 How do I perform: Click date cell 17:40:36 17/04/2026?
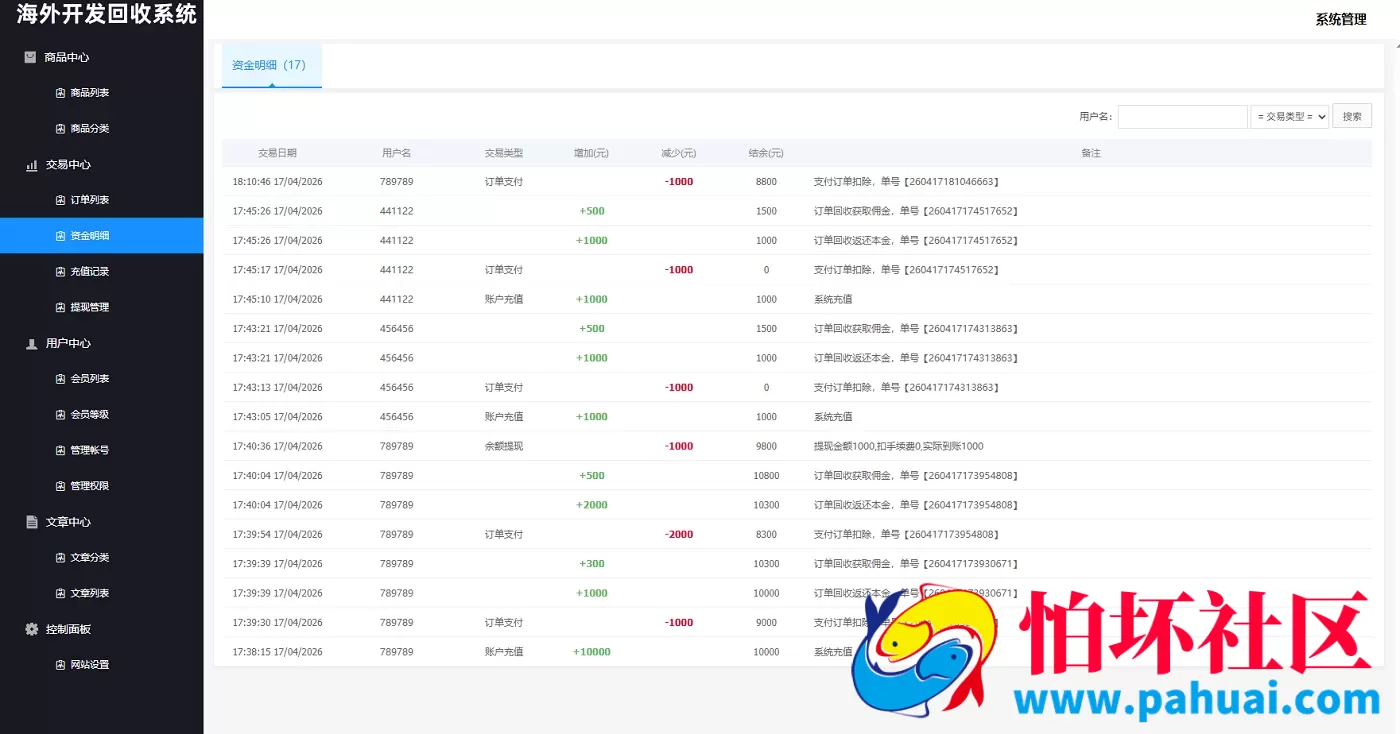click(277, 446)
